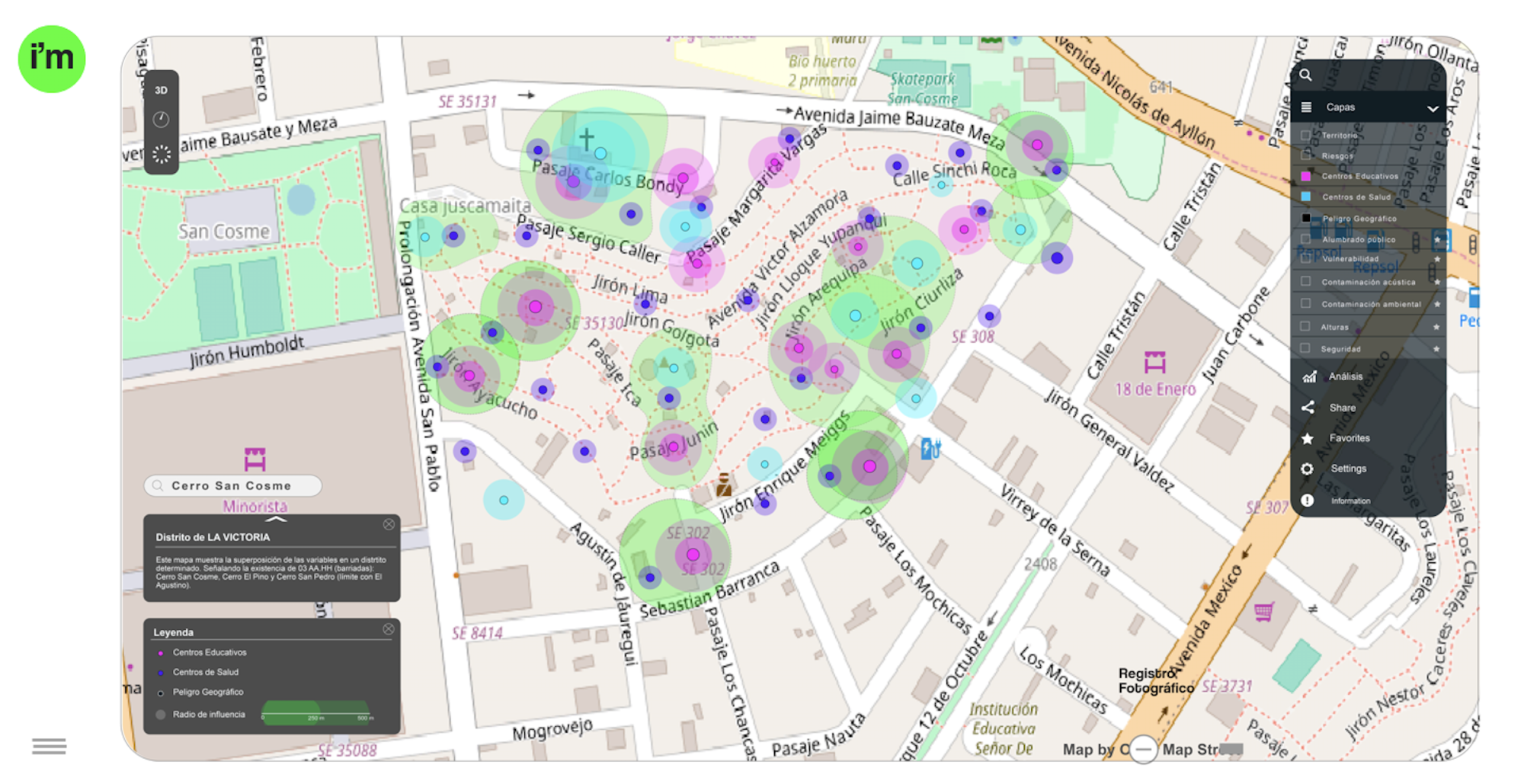
Task: Click the Skatepark San Cosme map label
Action: (923, 88)
